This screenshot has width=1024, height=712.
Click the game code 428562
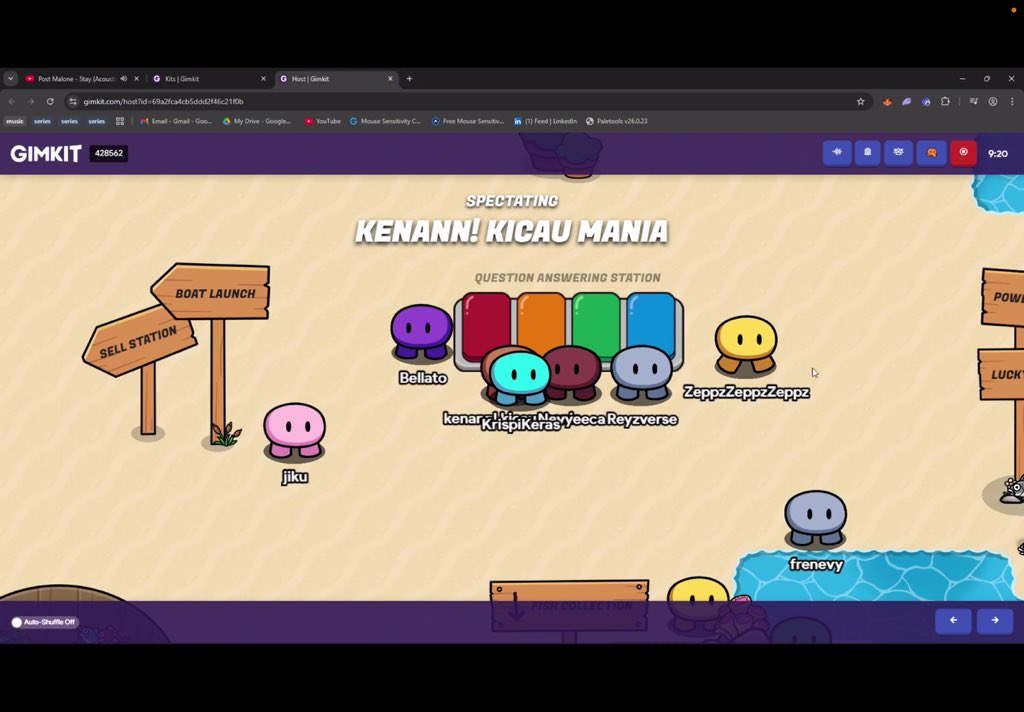pos(108,154)
